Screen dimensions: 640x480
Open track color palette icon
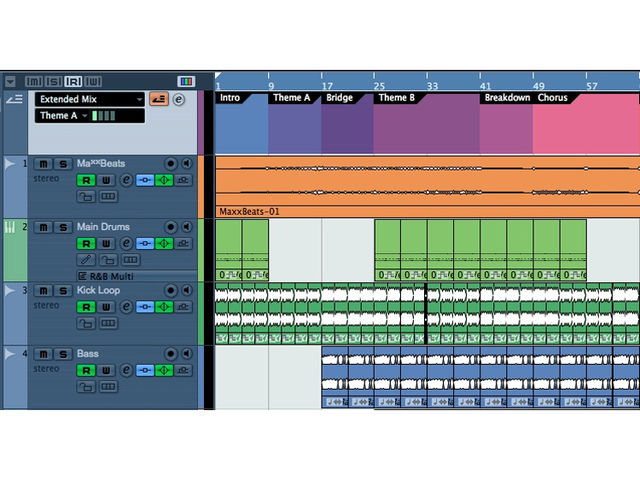point(185,81)
